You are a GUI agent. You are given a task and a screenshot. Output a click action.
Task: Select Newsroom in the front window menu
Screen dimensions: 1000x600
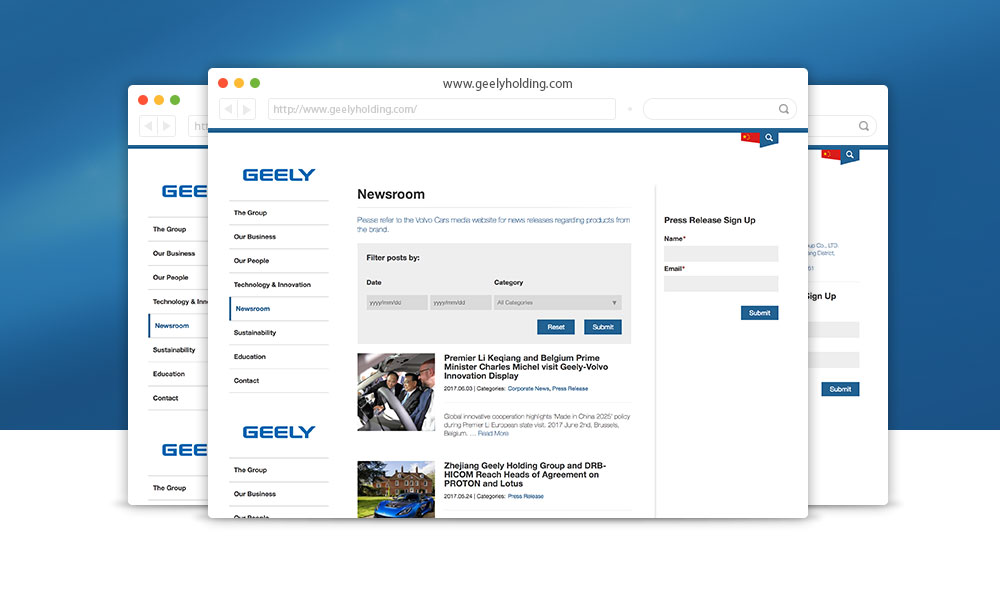253,309
